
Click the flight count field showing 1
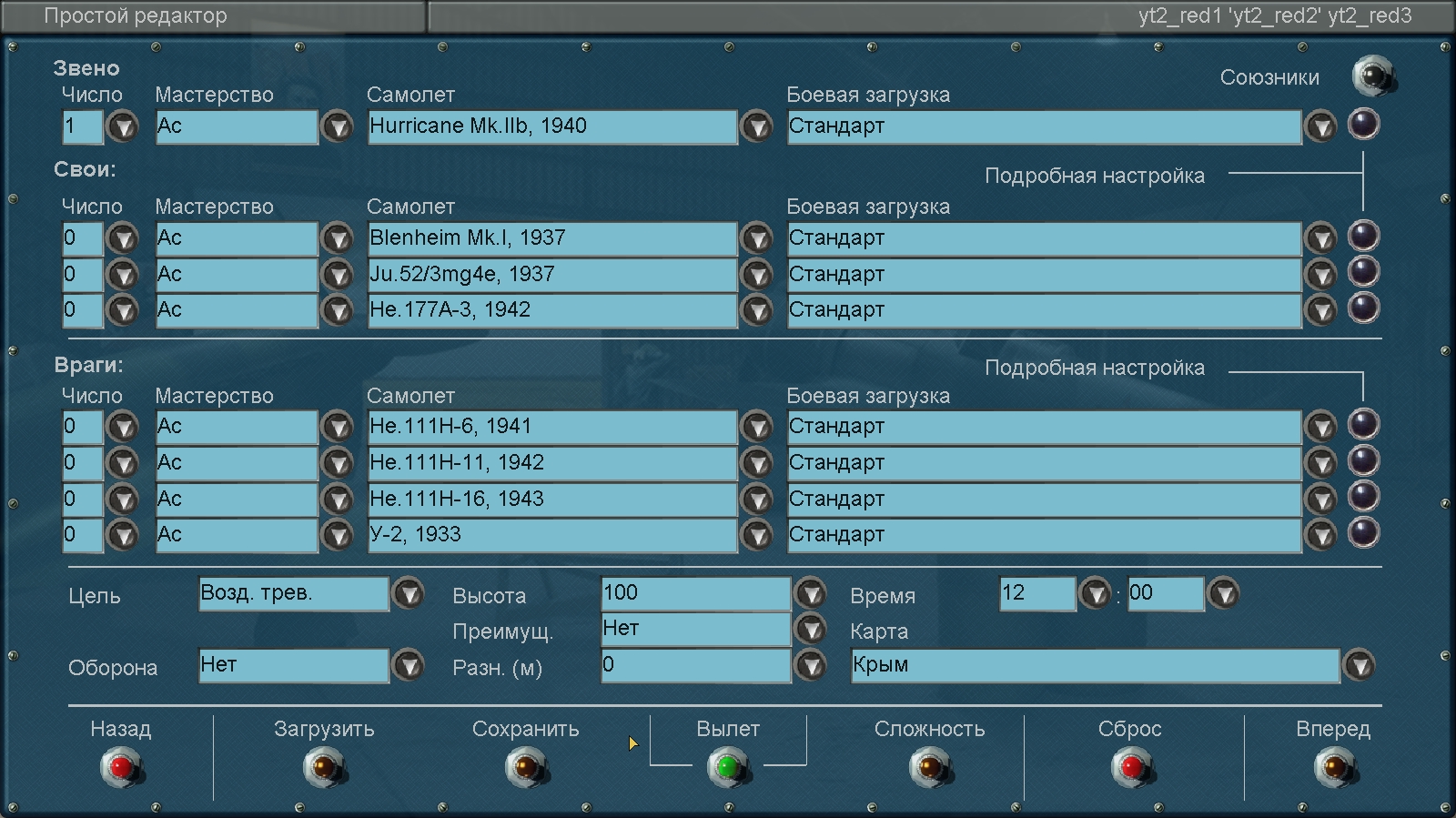tap(83, 126)
